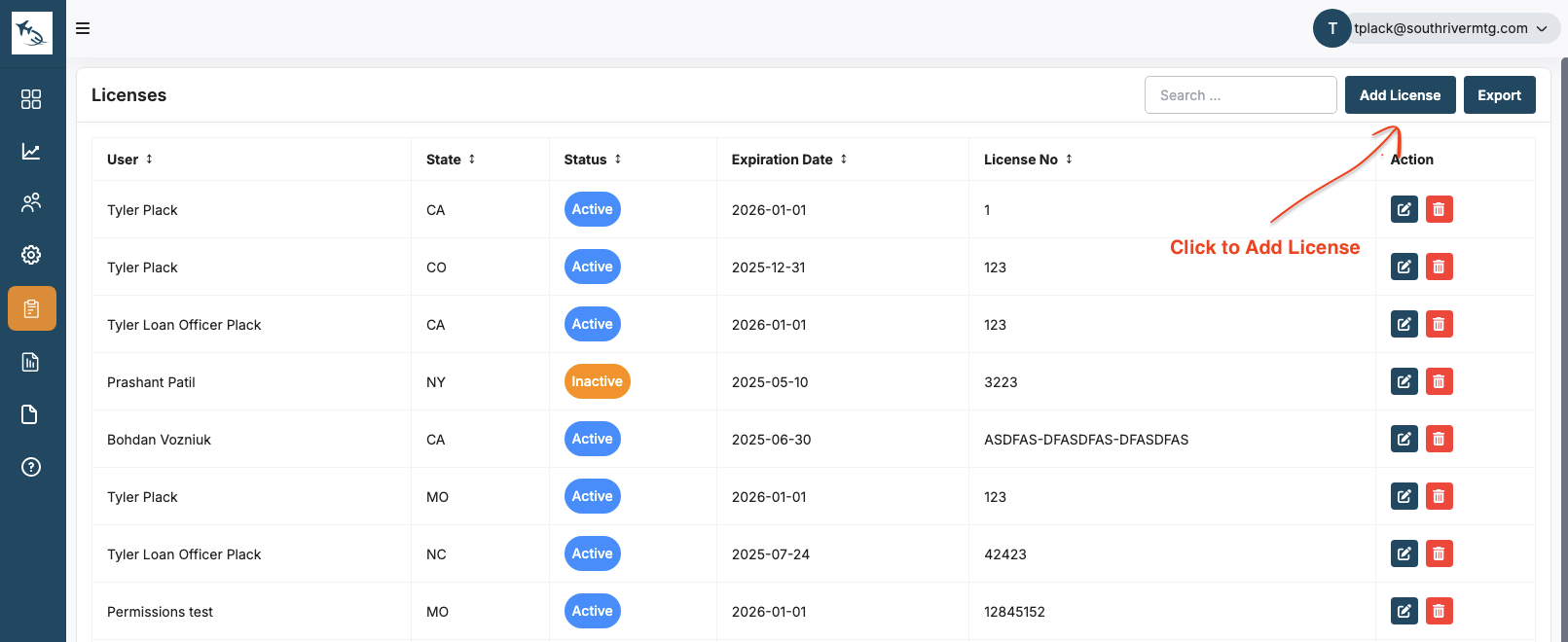Toggle the hamburger menu to collapse sidebar
The image size is (1568, 642).
(x=83, y=28)
